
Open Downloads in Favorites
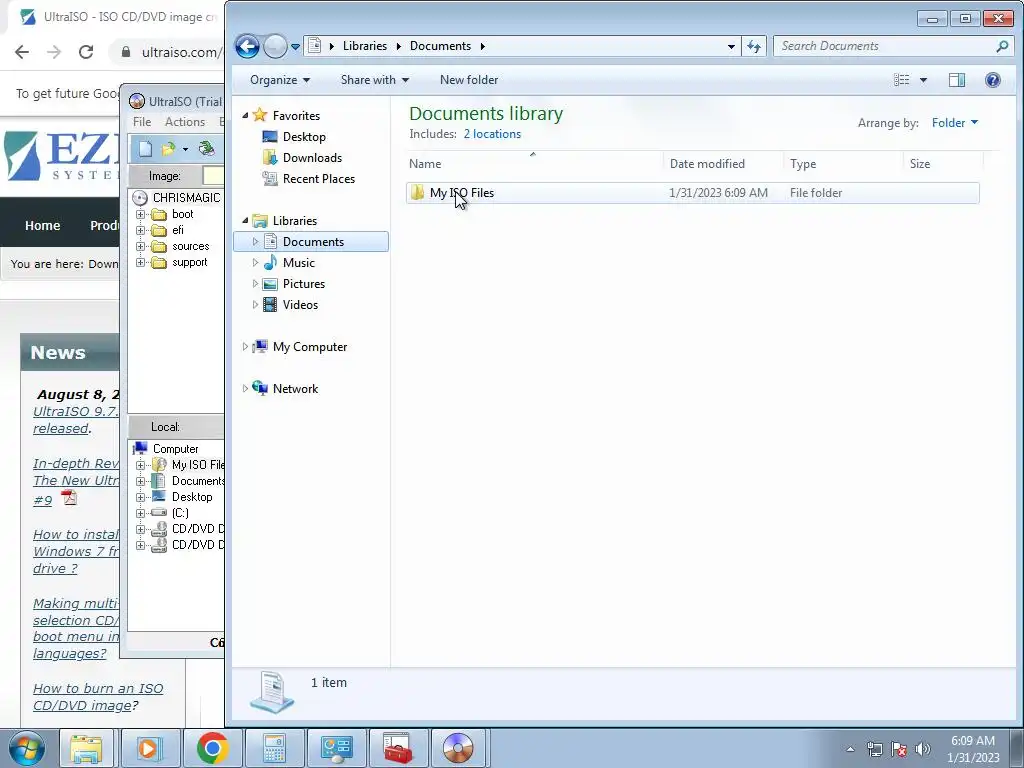312,157
